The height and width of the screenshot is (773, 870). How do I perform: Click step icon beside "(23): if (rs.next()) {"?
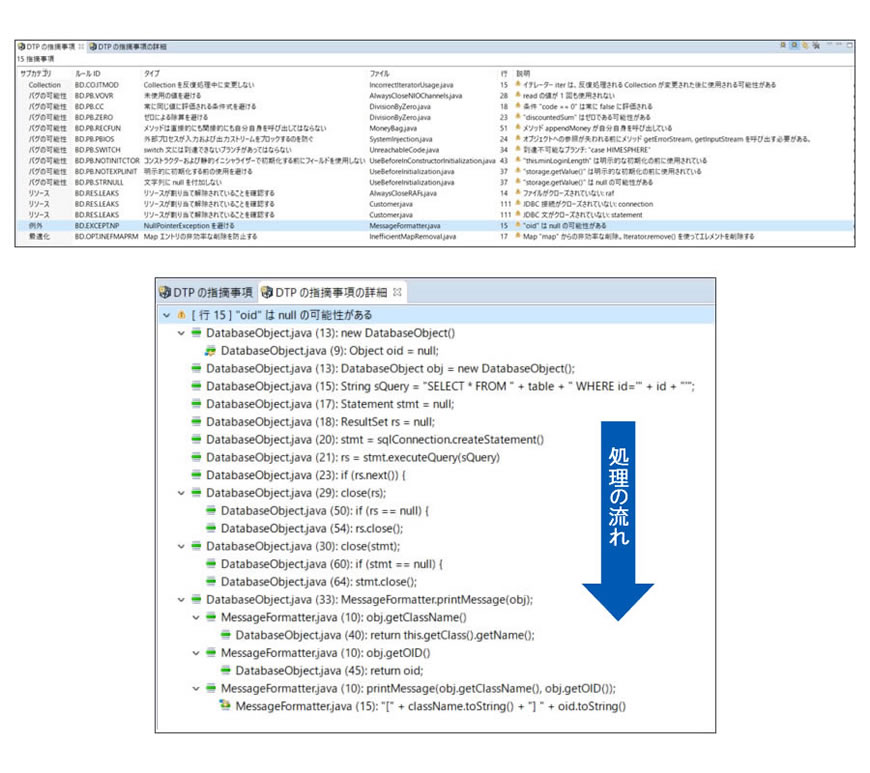tap(196, 474)
